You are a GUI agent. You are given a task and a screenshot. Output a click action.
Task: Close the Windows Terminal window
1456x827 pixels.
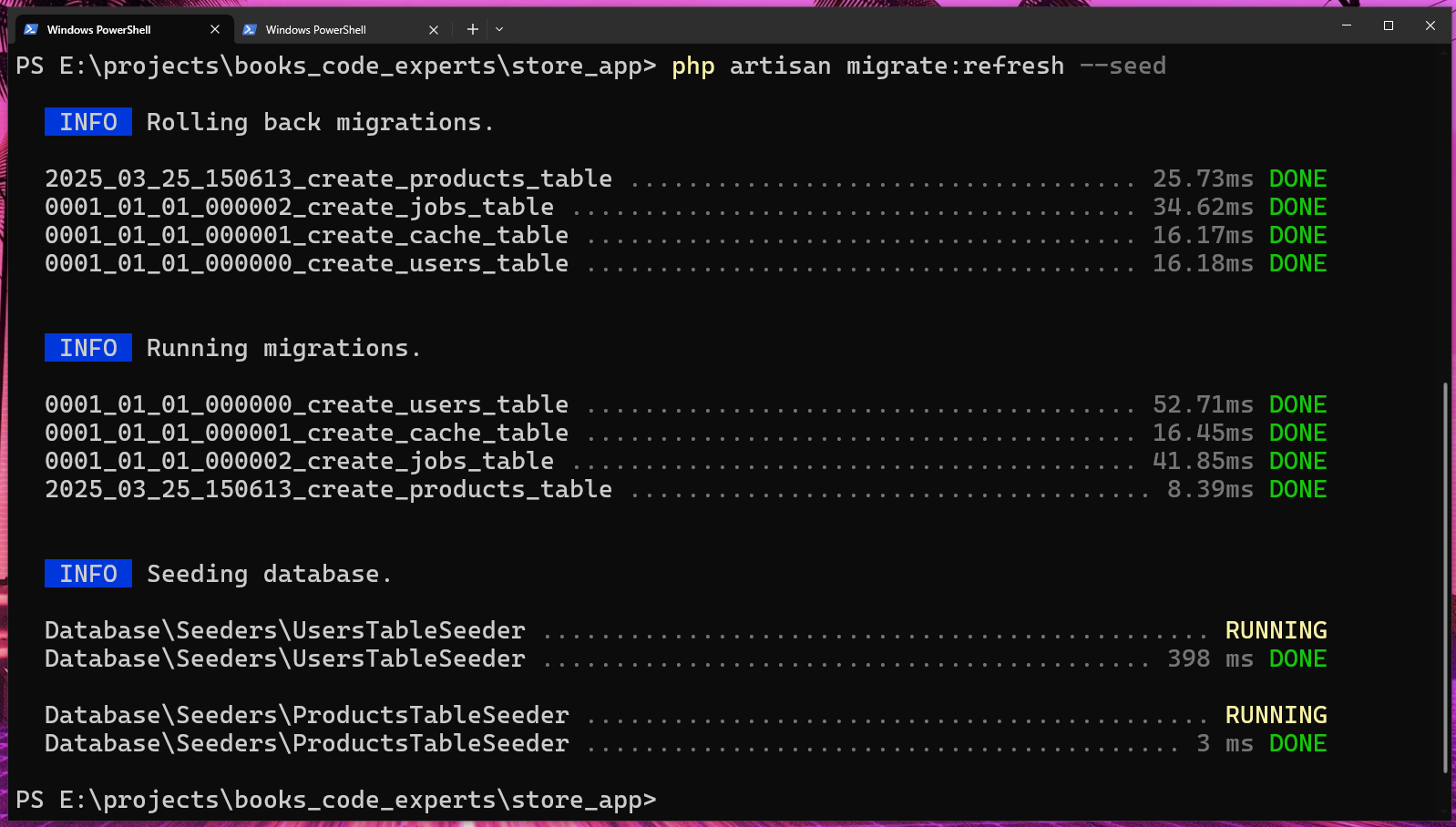click(1430, 26)
